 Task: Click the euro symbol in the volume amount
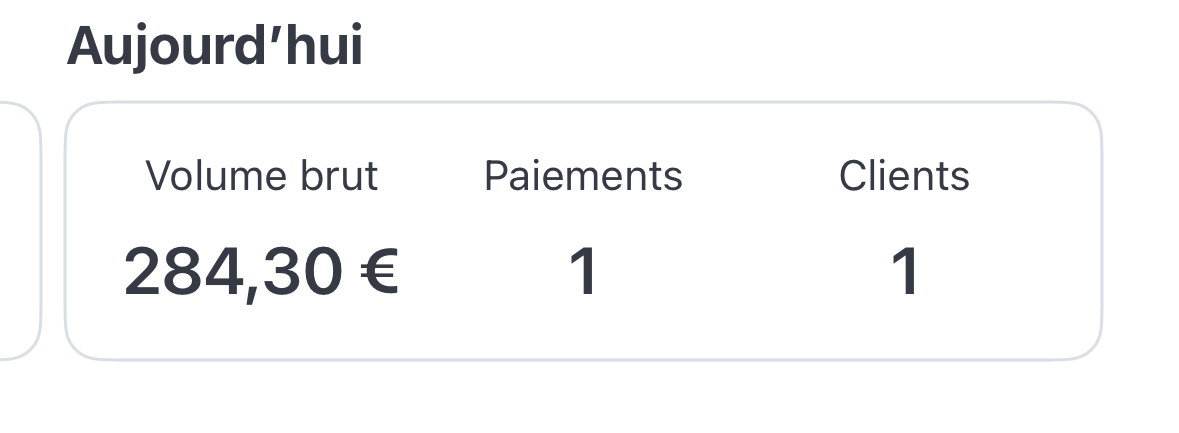point(378,272)
